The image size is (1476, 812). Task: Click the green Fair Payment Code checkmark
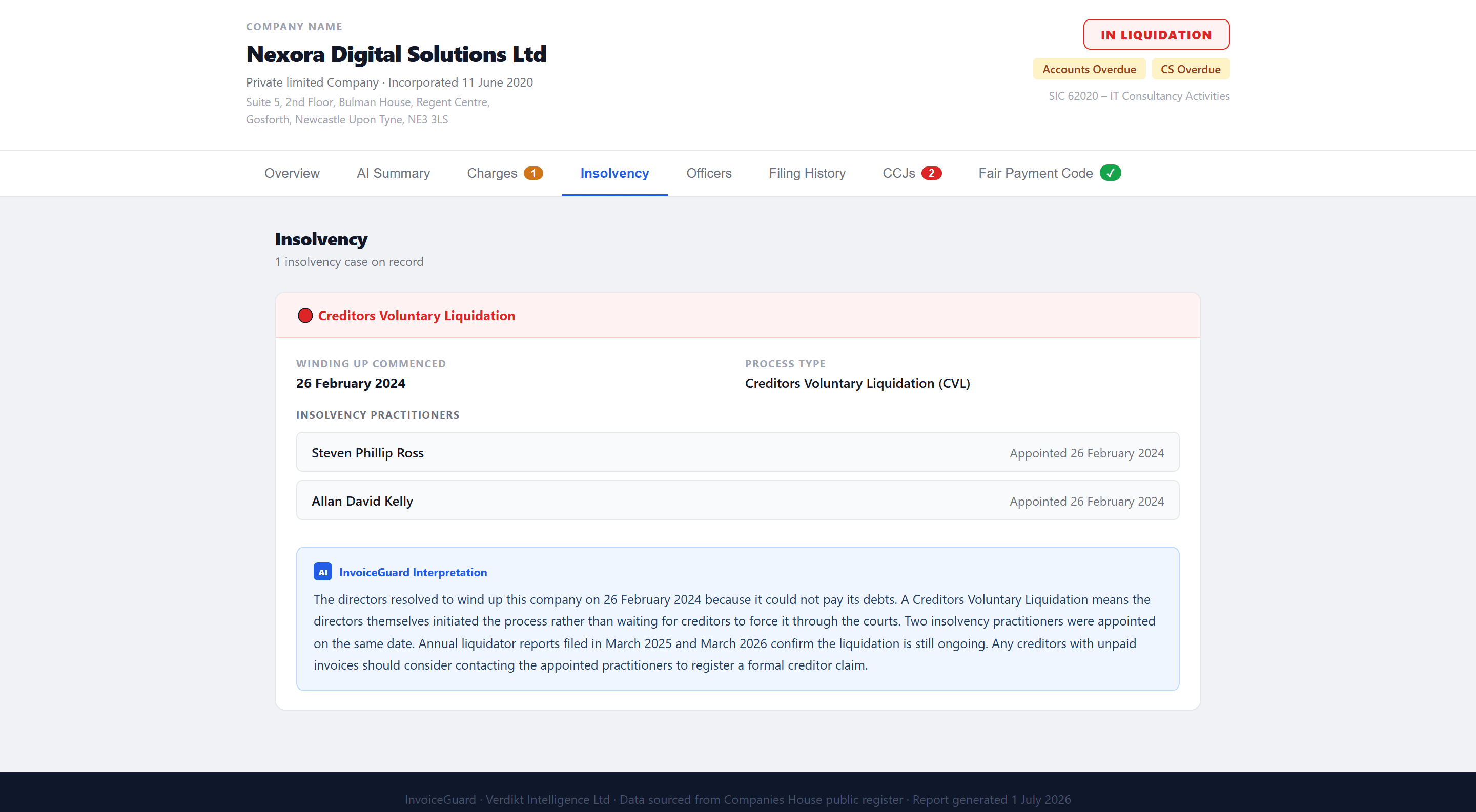tap(1110, 172)
